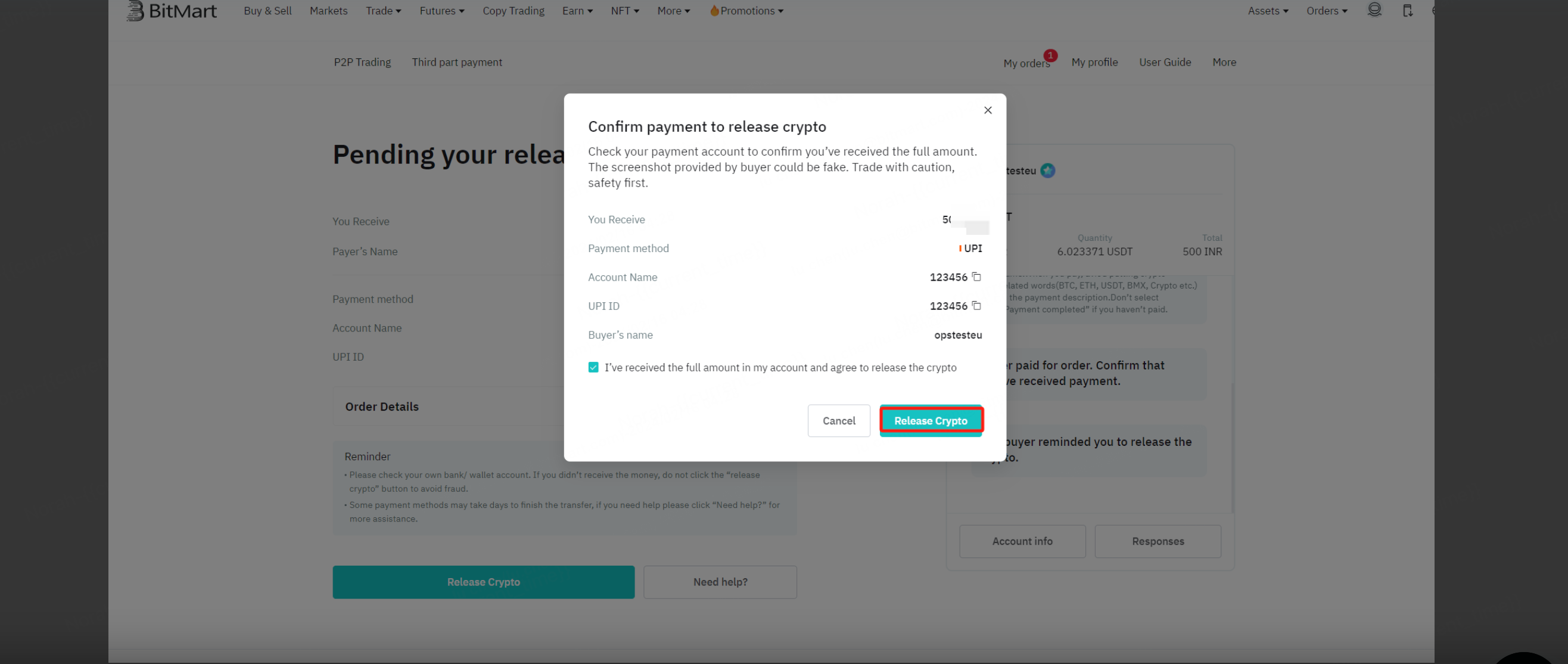
Task: Expand the Orders dropdown
Action: coord(1326,10)
